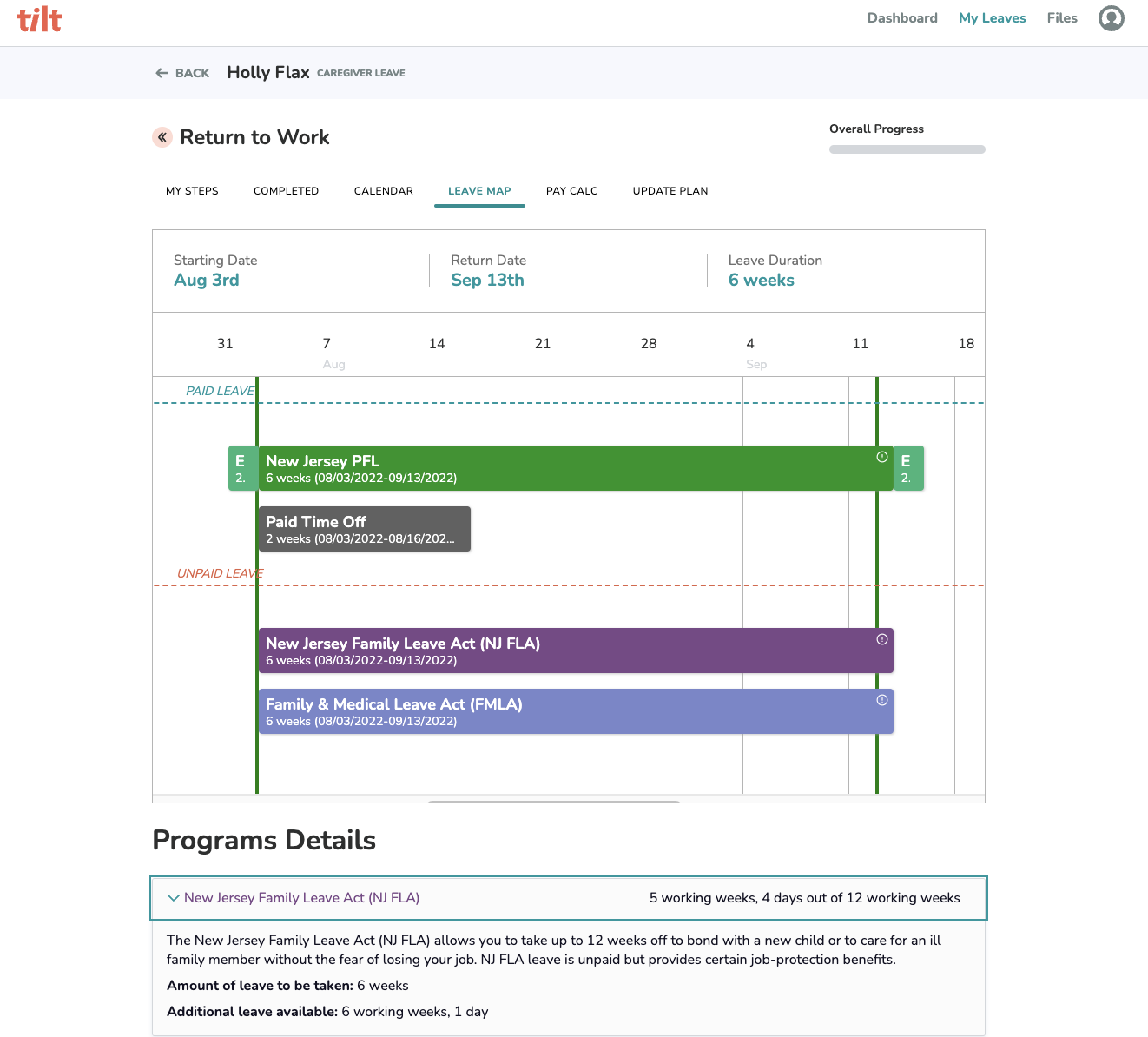The width and height of the screenshot is (1148, 1037).
Task: Open the PAY CALC tab
Action: 571,190
